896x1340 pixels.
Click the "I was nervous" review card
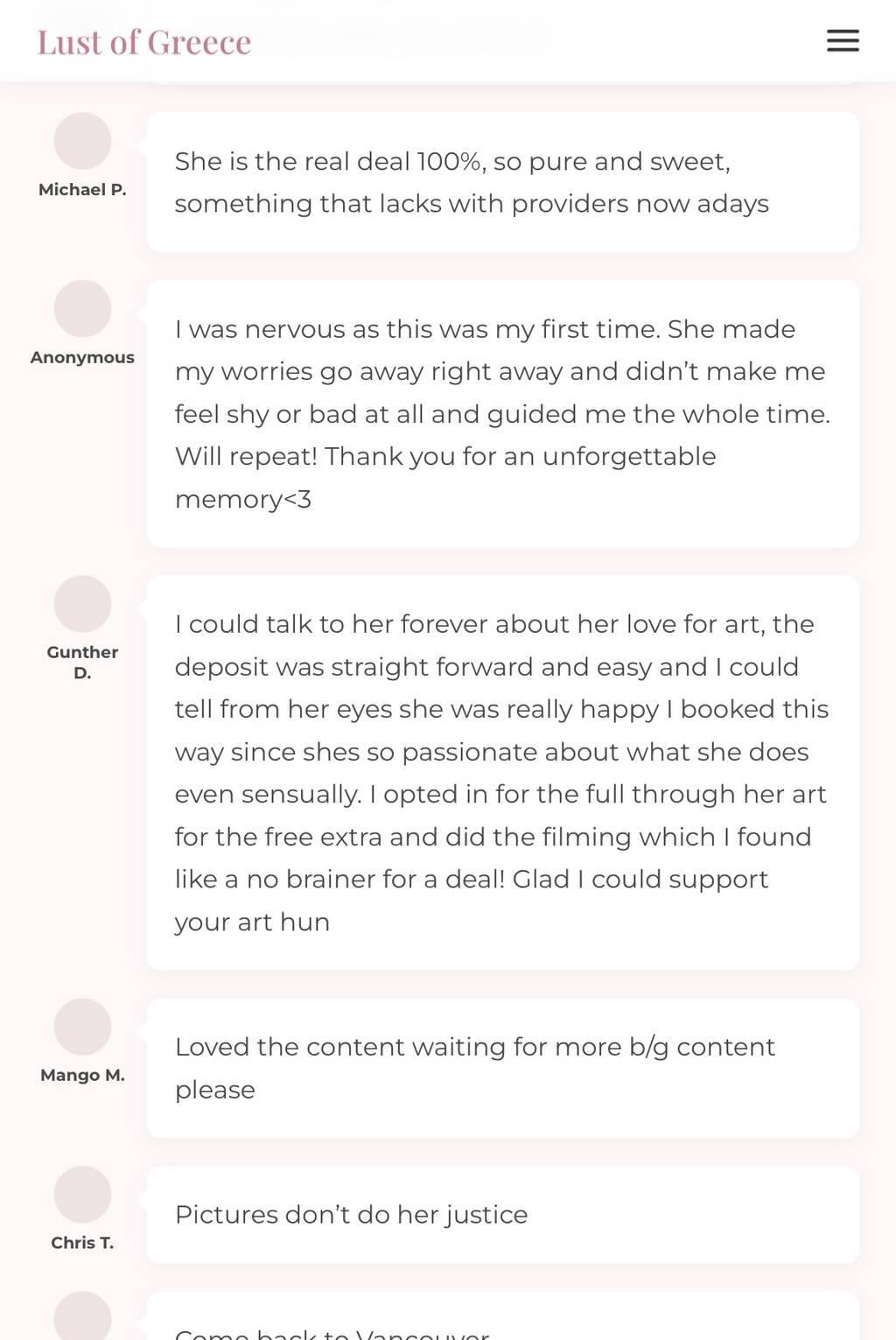(x=502, y=413)
